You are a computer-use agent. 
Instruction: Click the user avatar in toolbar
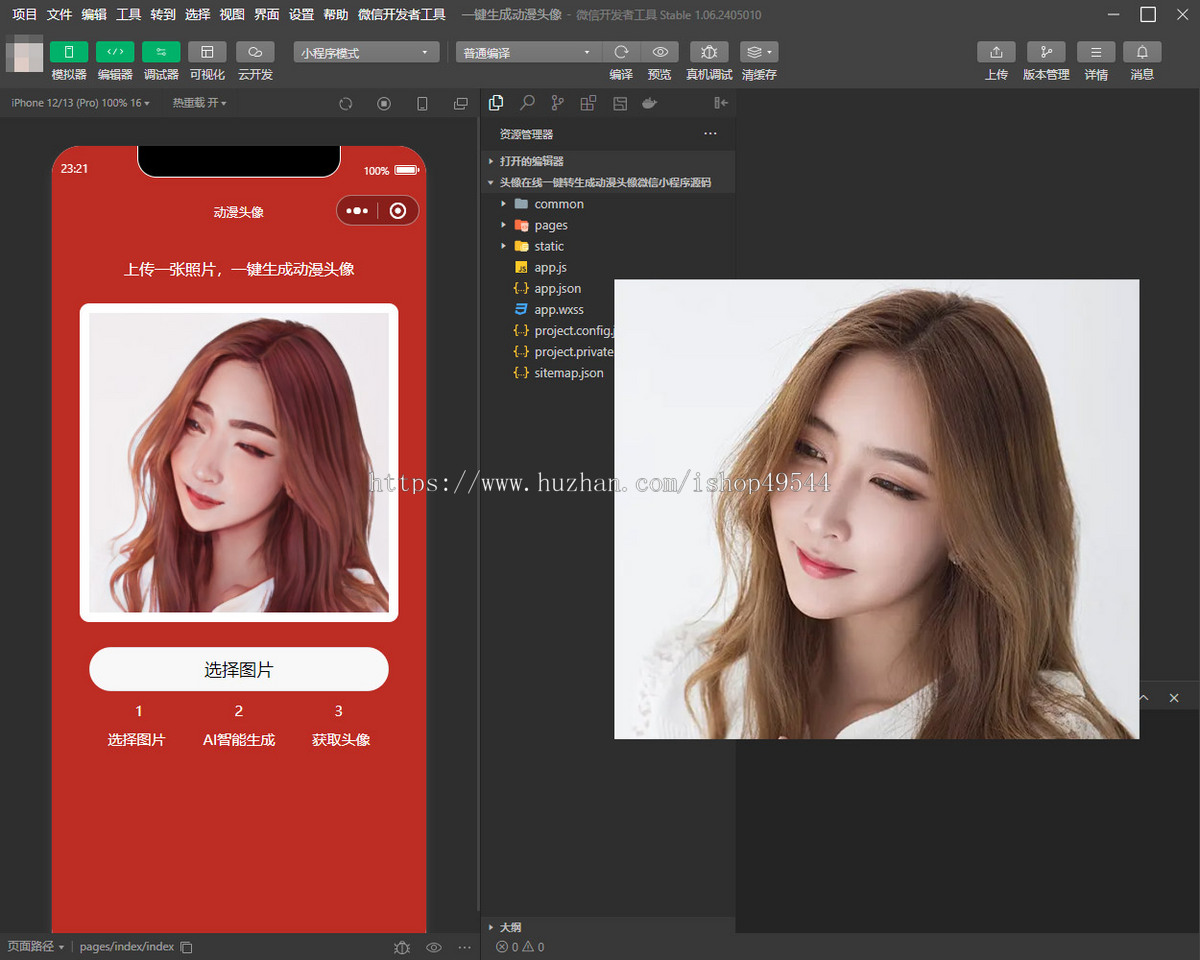tap(25, 53)
